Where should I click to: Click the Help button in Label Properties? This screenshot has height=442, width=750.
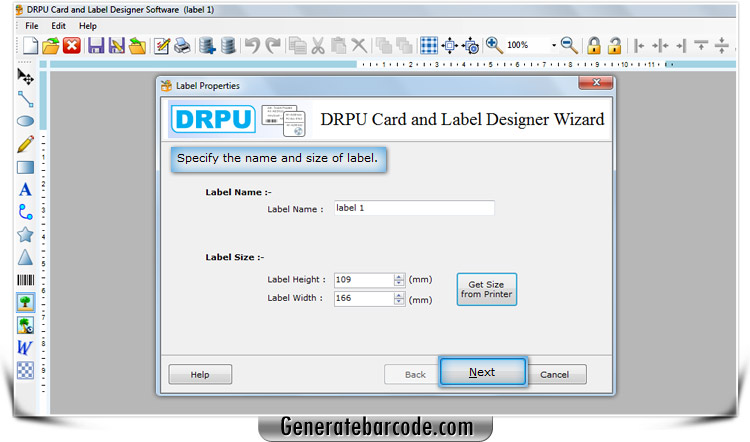coord(200,375)
